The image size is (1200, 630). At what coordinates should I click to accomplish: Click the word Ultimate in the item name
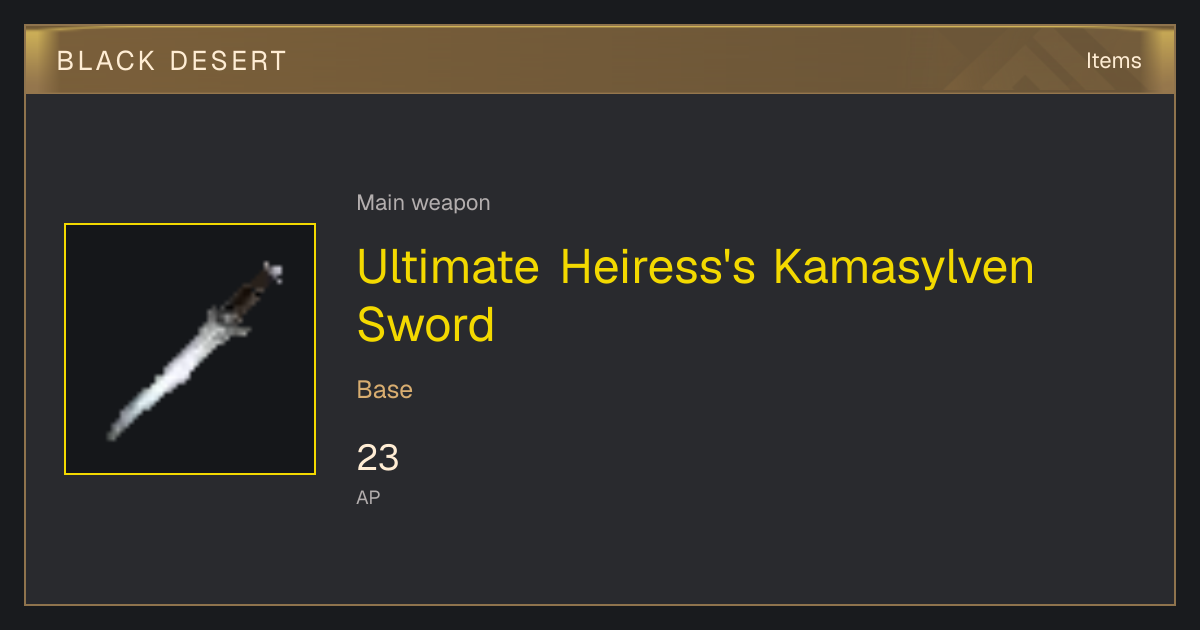(x=447, y=268)
